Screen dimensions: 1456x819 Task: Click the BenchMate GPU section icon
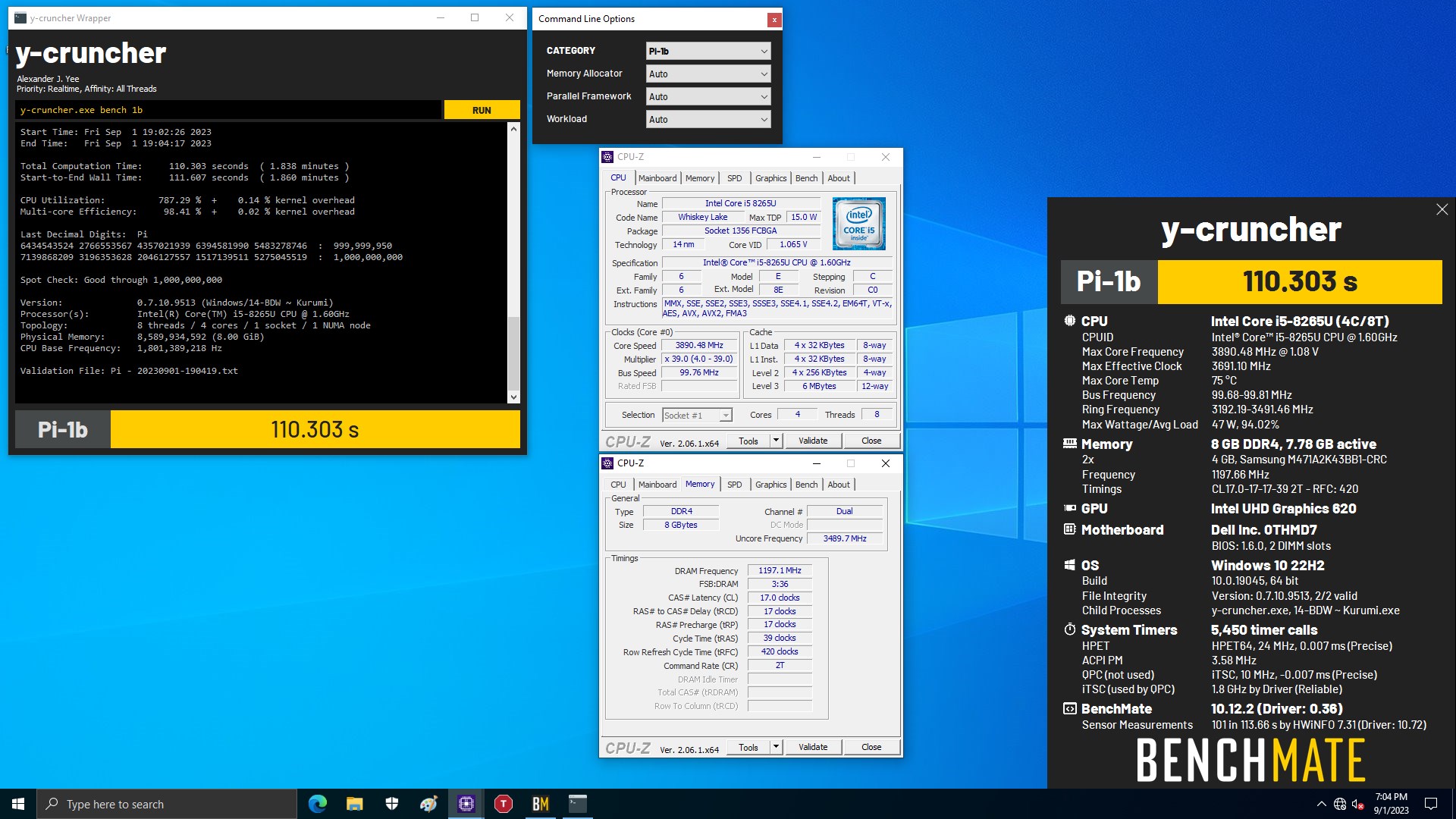click(1069, 508)
